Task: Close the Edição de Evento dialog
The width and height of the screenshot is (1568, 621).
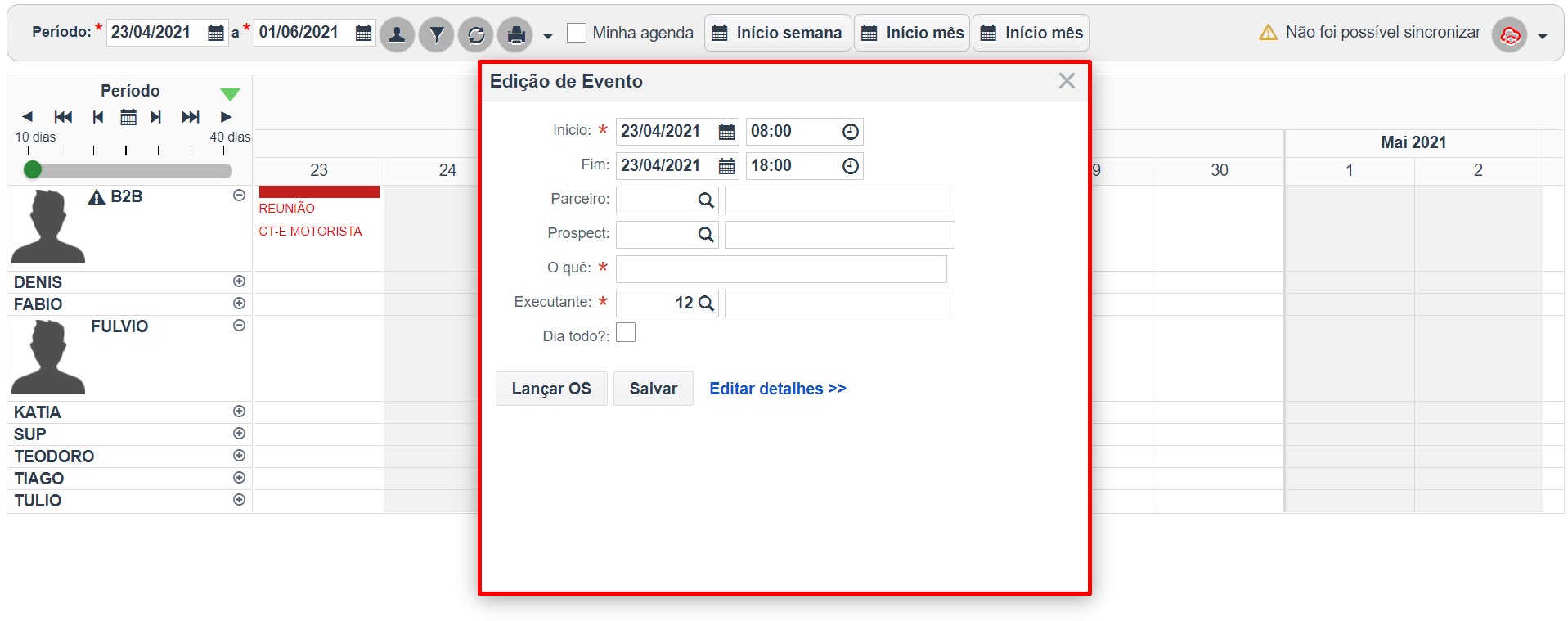Action: [1067, 81]
